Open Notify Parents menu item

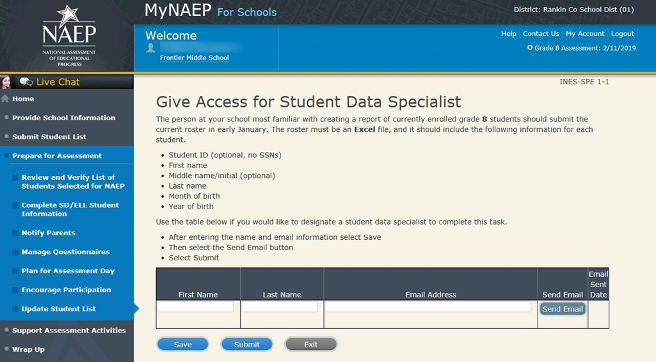pos(49,233)
